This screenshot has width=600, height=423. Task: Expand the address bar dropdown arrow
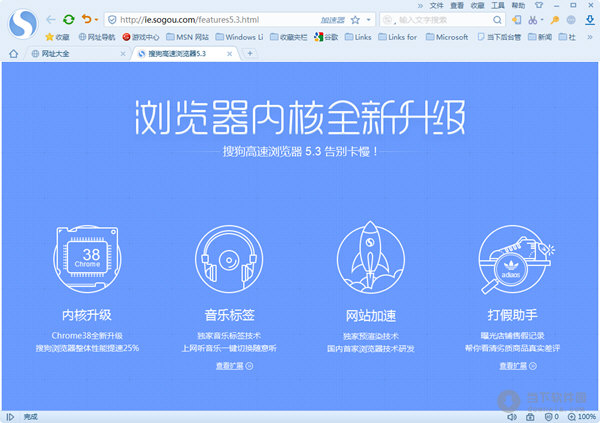[x=368, y=20]
